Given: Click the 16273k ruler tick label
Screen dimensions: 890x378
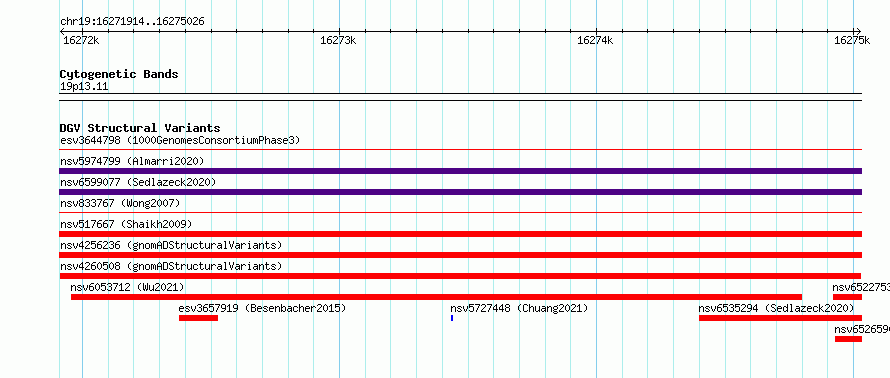Looking at the screenshot, I should (338, 40).
